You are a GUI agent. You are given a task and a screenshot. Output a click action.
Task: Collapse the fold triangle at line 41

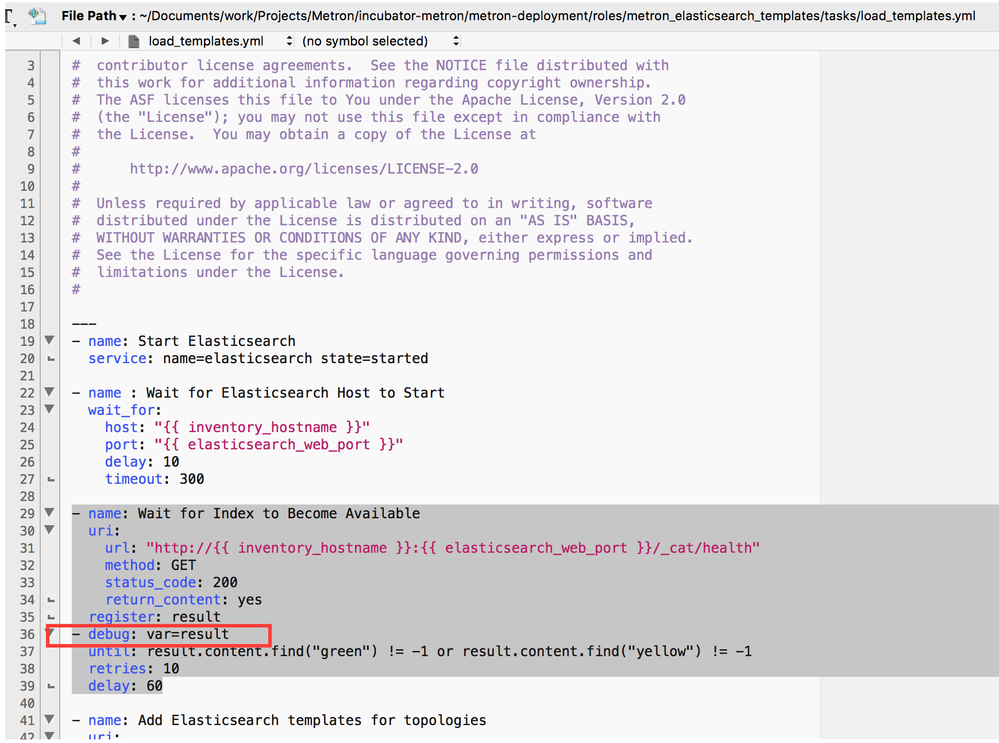coord(49,719)
